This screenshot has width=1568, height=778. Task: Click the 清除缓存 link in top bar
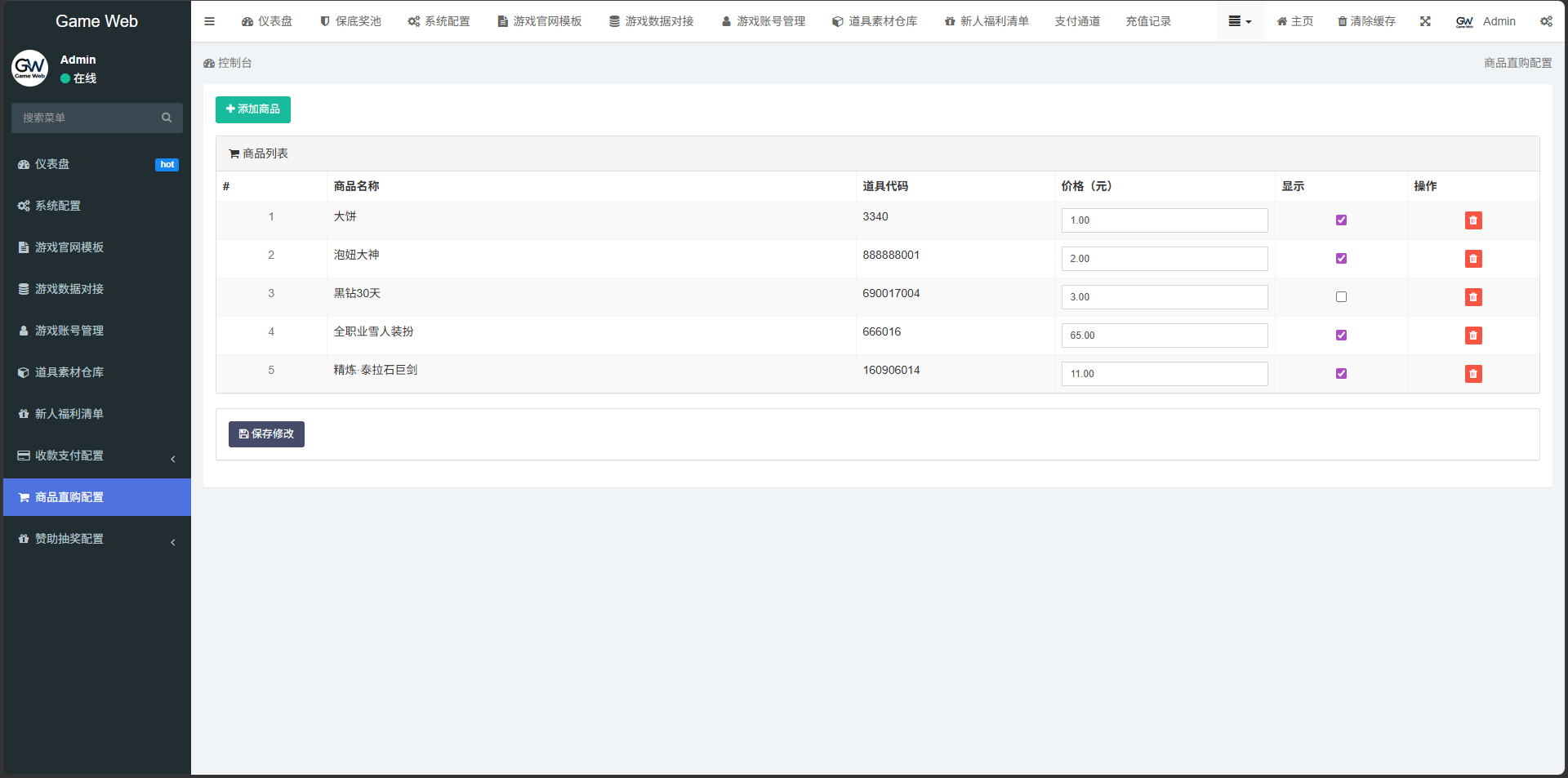point(1366,21)
